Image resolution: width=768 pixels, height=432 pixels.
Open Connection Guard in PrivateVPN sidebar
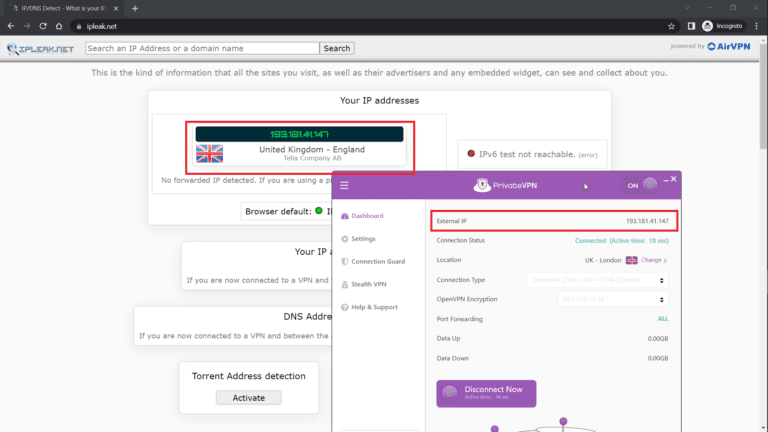tap(378, 261)
